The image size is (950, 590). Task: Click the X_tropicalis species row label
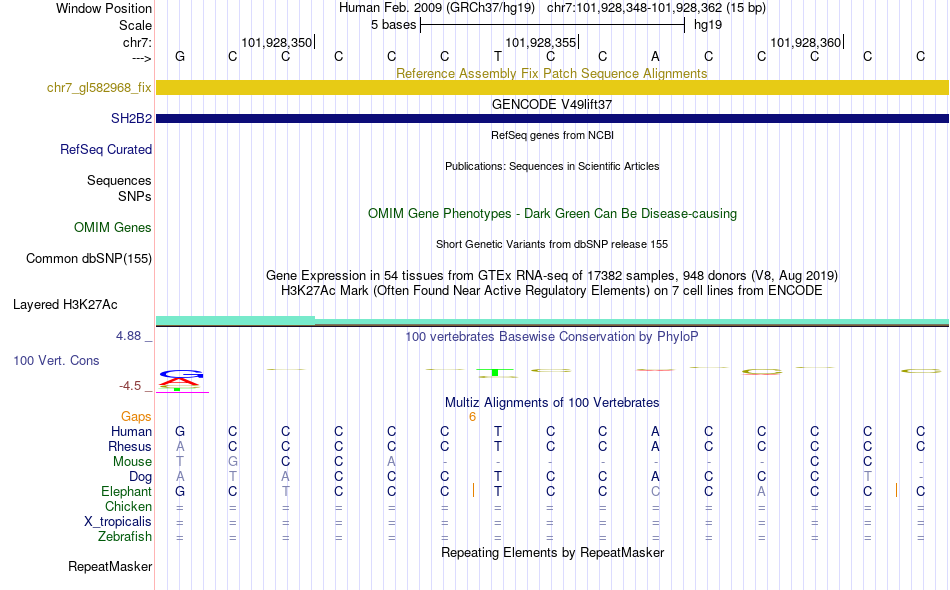[118, 522]
